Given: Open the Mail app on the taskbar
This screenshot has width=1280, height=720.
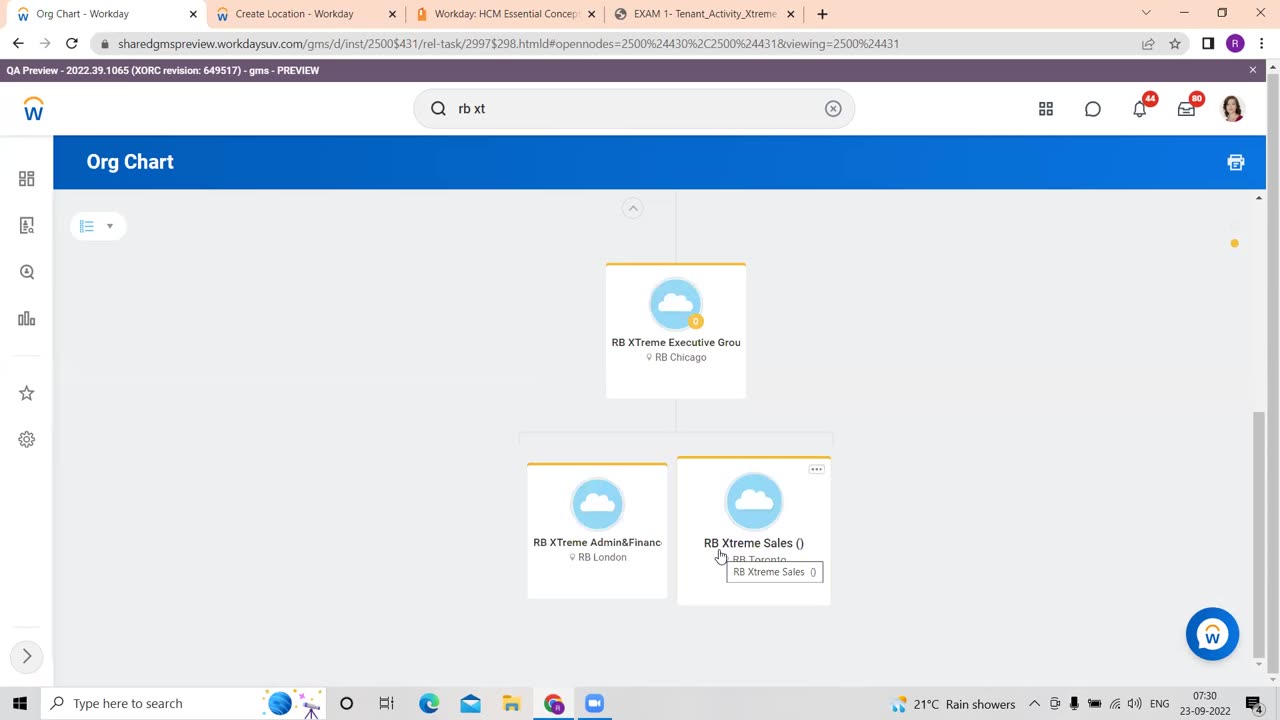Looking at the screenshot, I should (471, 703).
